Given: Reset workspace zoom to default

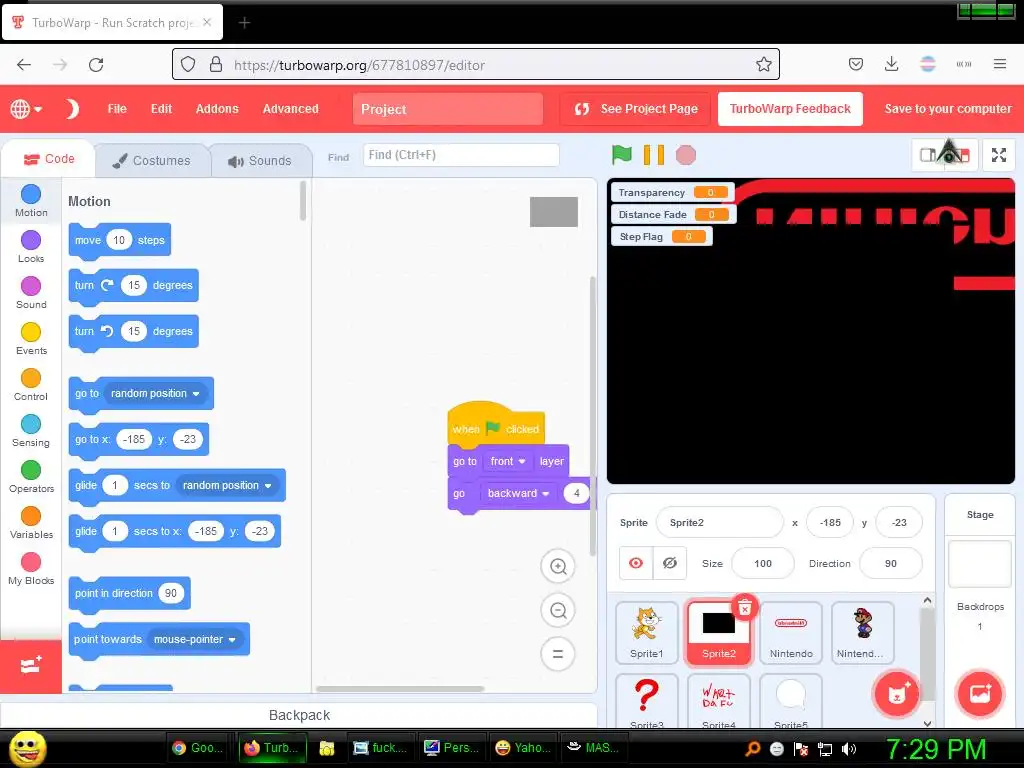Looking at the screenshot, I should pyautogui.click(x=558, y=654).
